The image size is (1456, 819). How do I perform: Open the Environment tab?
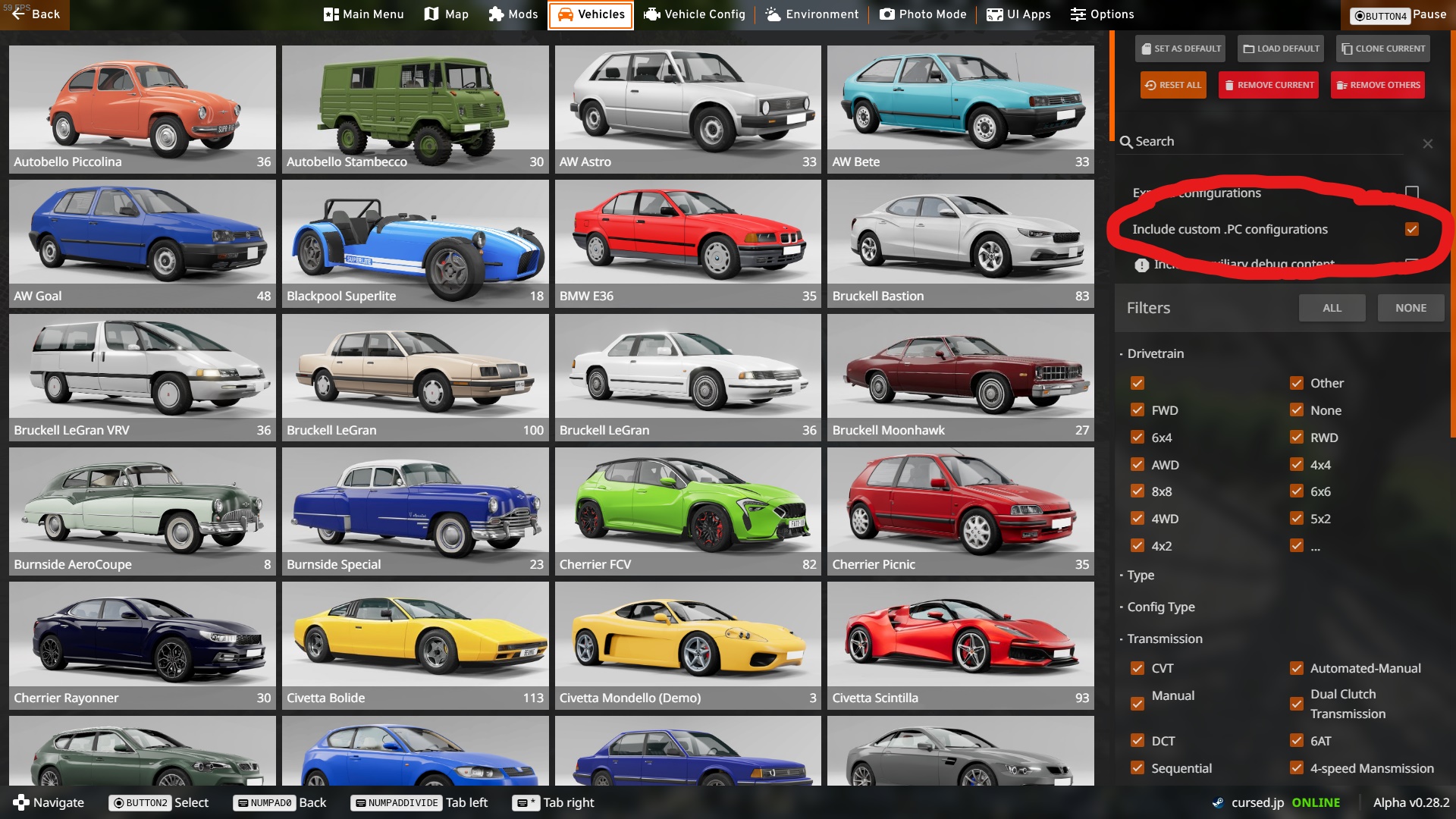[812, 14]
